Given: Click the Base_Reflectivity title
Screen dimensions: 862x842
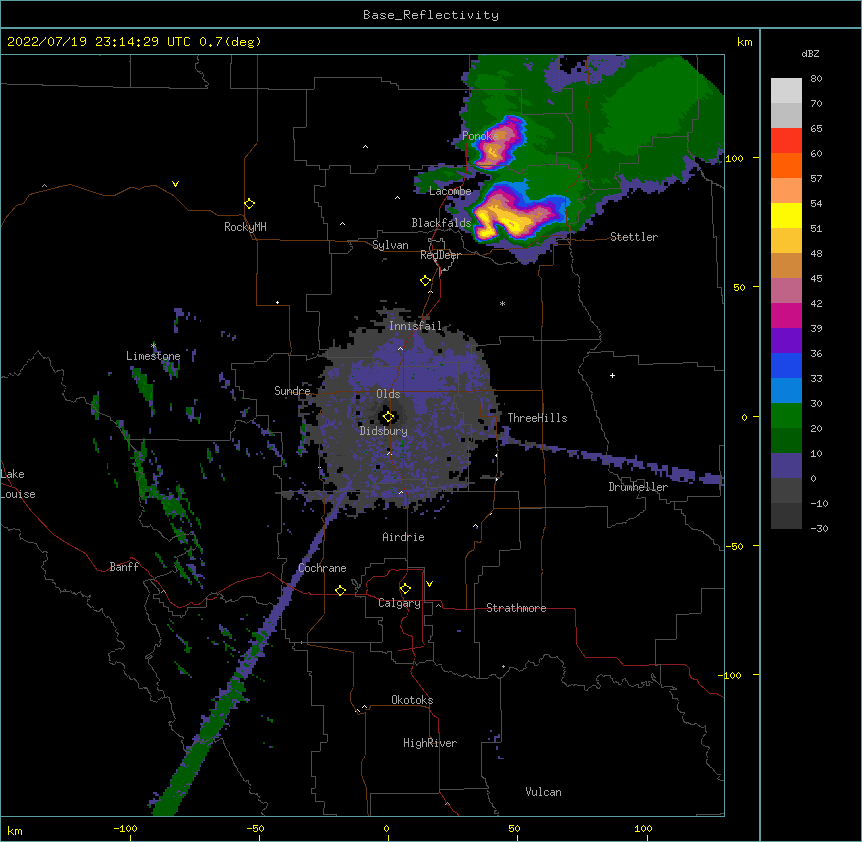Looking at the screenshot, I should point(431,15).
